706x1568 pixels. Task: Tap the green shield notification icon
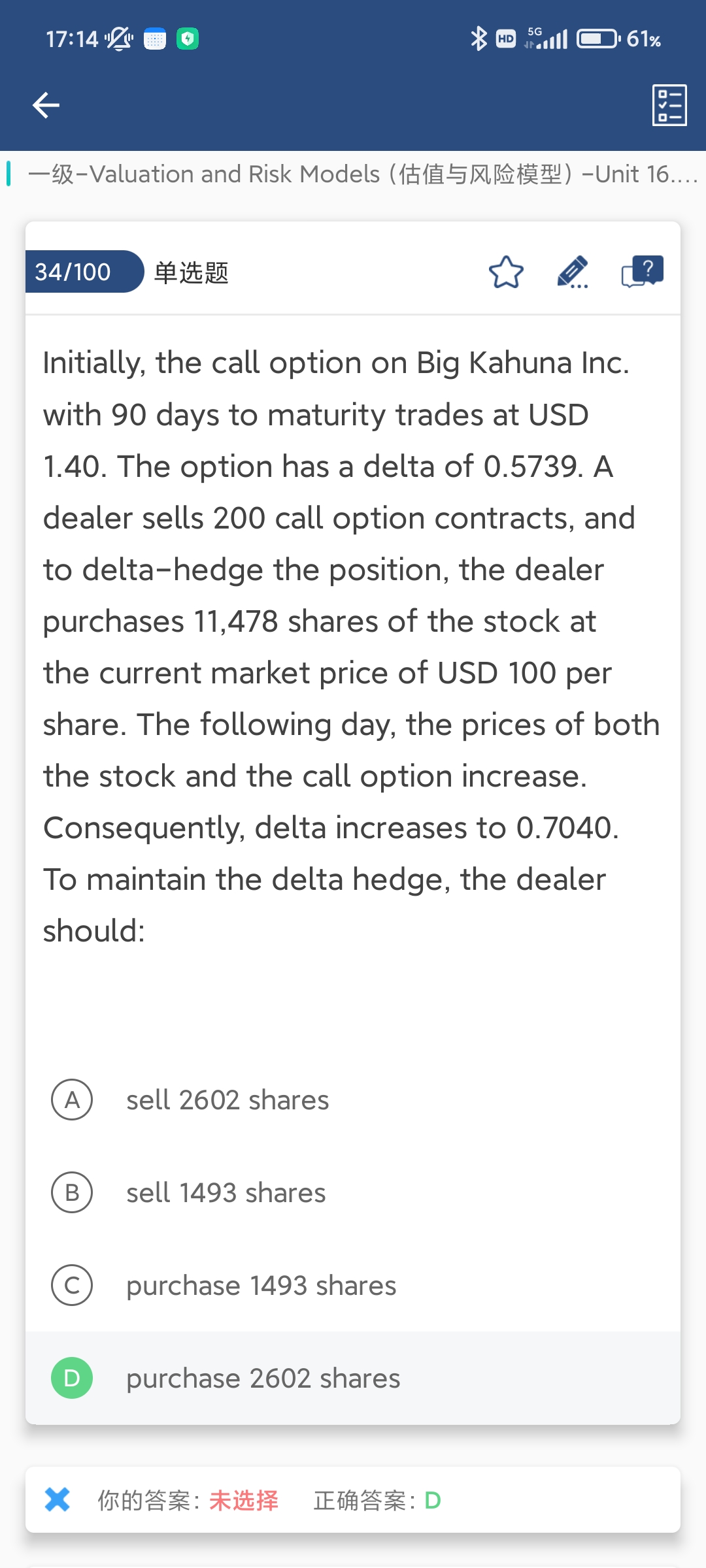(x=188, y=39)
